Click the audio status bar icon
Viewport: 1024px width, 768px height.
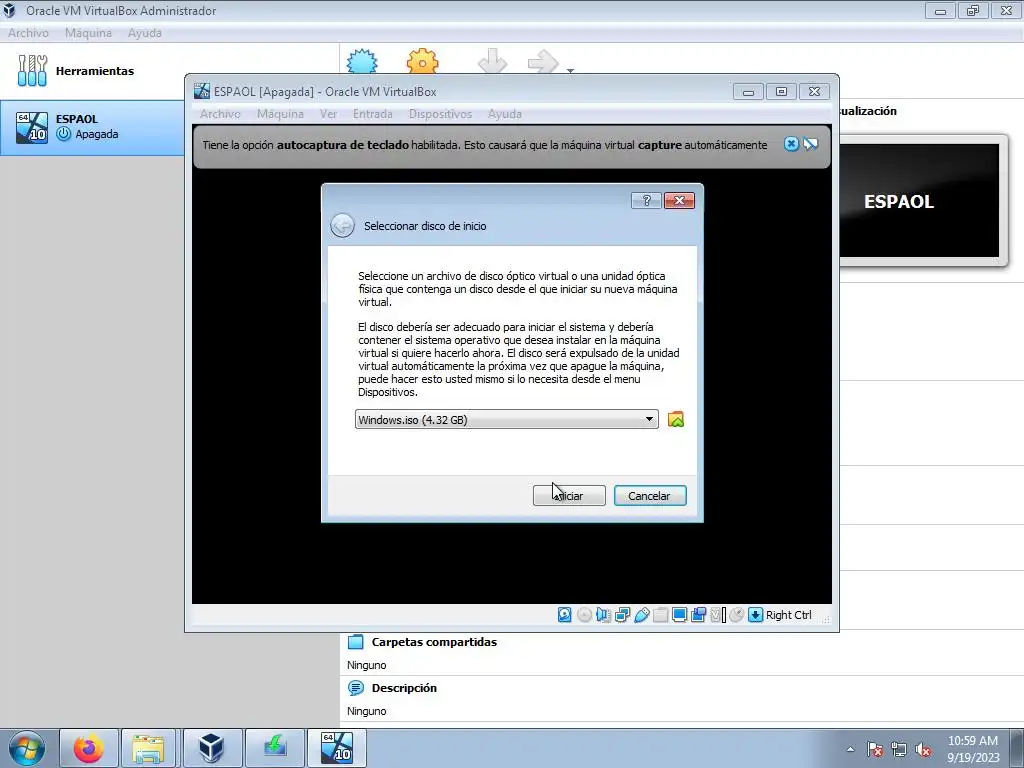coord(603,615)
